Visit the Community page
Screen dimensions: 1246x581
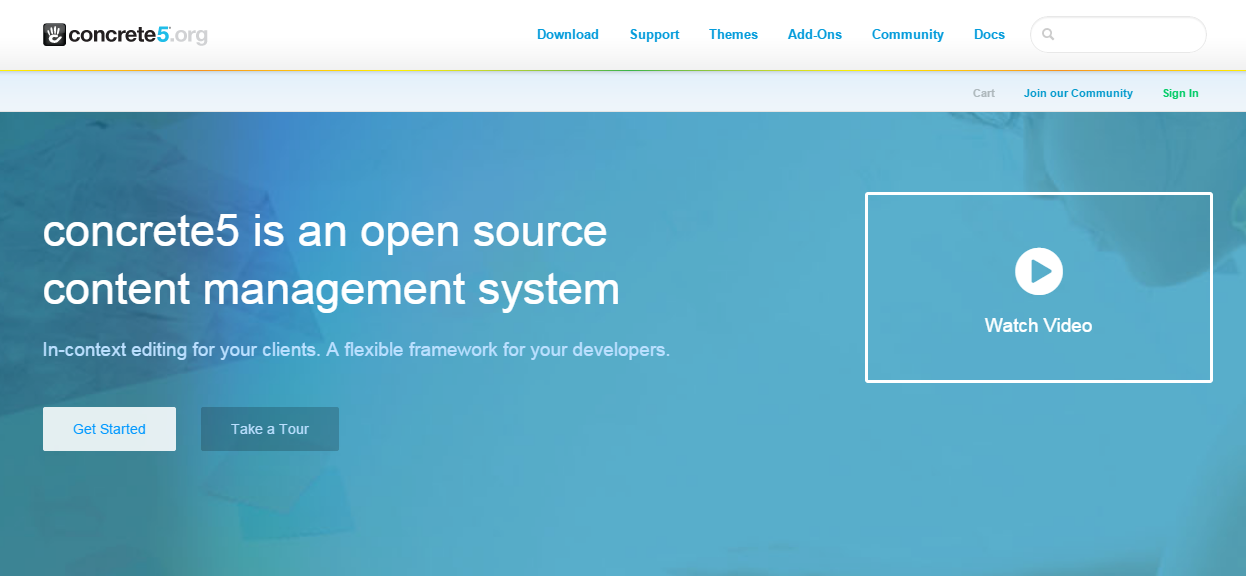(x=908, y=35)
